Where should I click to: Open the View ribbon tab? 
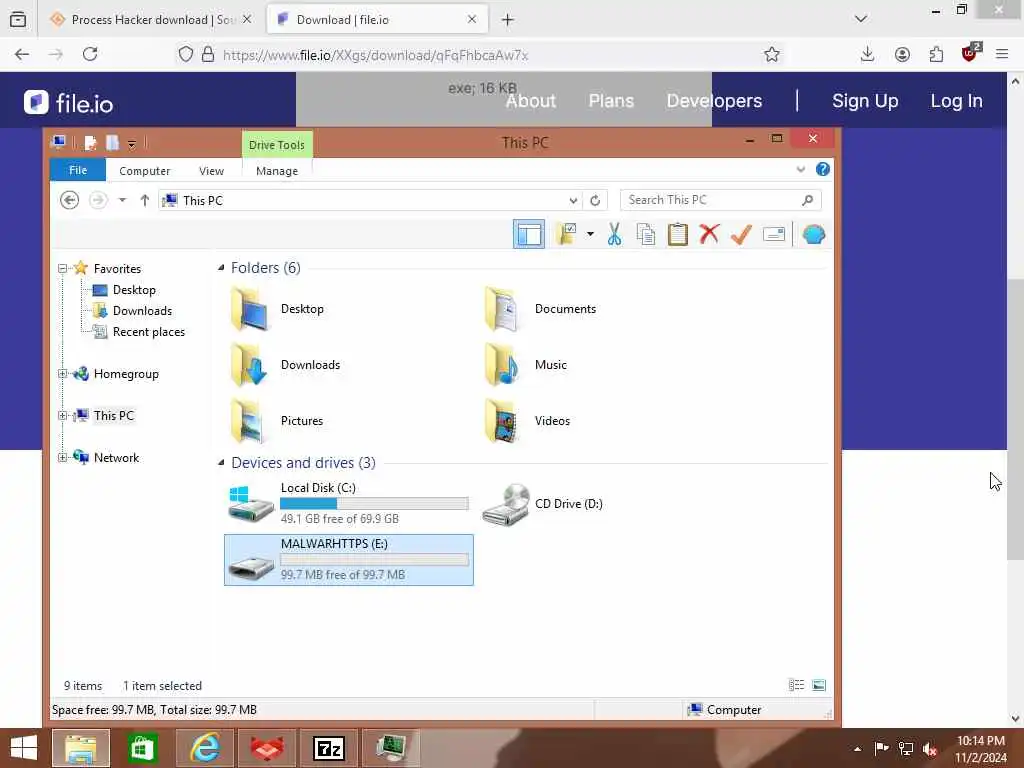[211, 170]
